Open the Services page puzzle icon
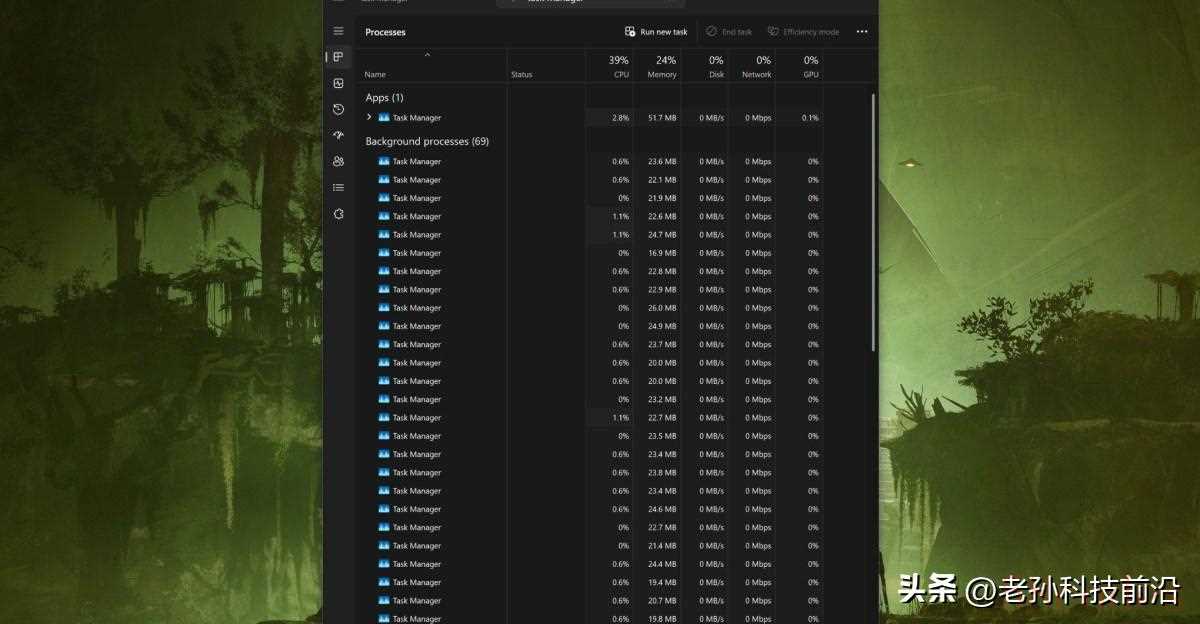Screen dimensions: 1200x624 click(338, 213)
